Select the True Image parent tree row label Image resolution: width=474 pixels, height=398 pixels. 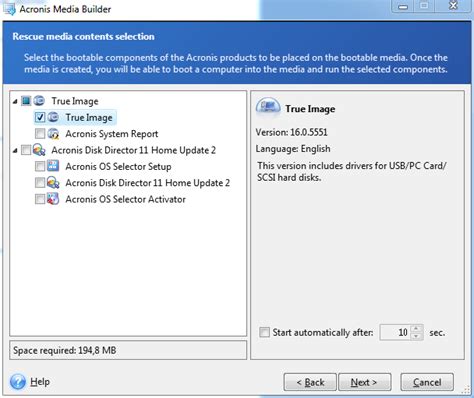click(75, 101)
